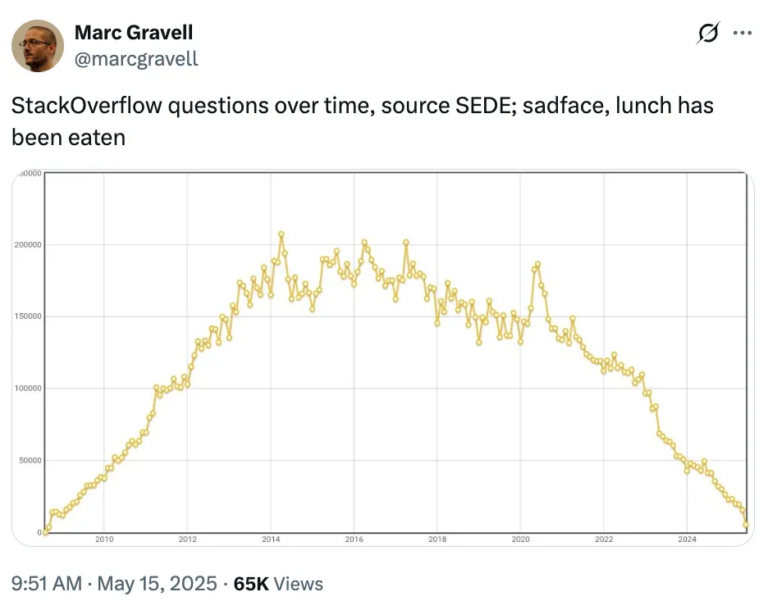768x610 pixels.
Task: Click the 200000 y-axis label
Action: [x=26, y=245]
